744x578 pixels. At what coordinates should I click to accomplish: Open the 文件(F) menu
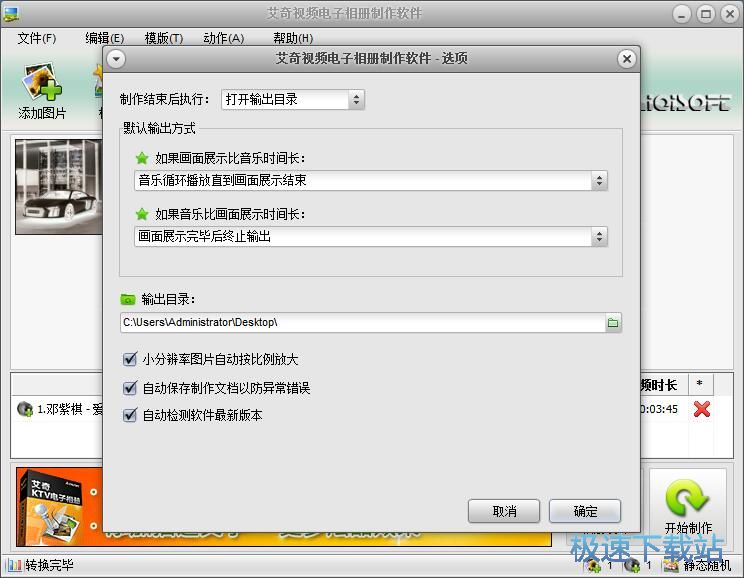click(x=37, y=38)
